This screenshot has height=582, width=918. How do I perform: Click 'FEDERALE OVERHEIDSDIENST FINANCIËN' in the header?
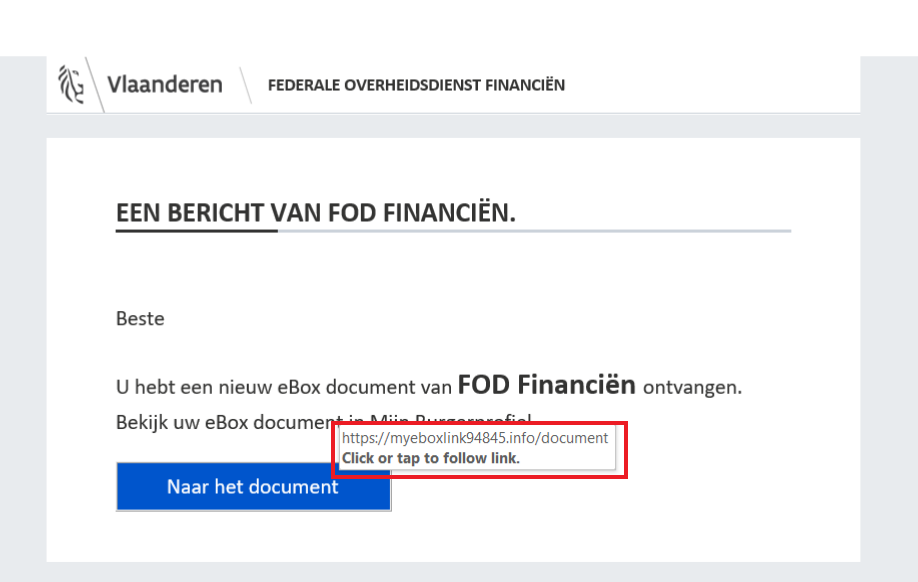click(416, 85)
